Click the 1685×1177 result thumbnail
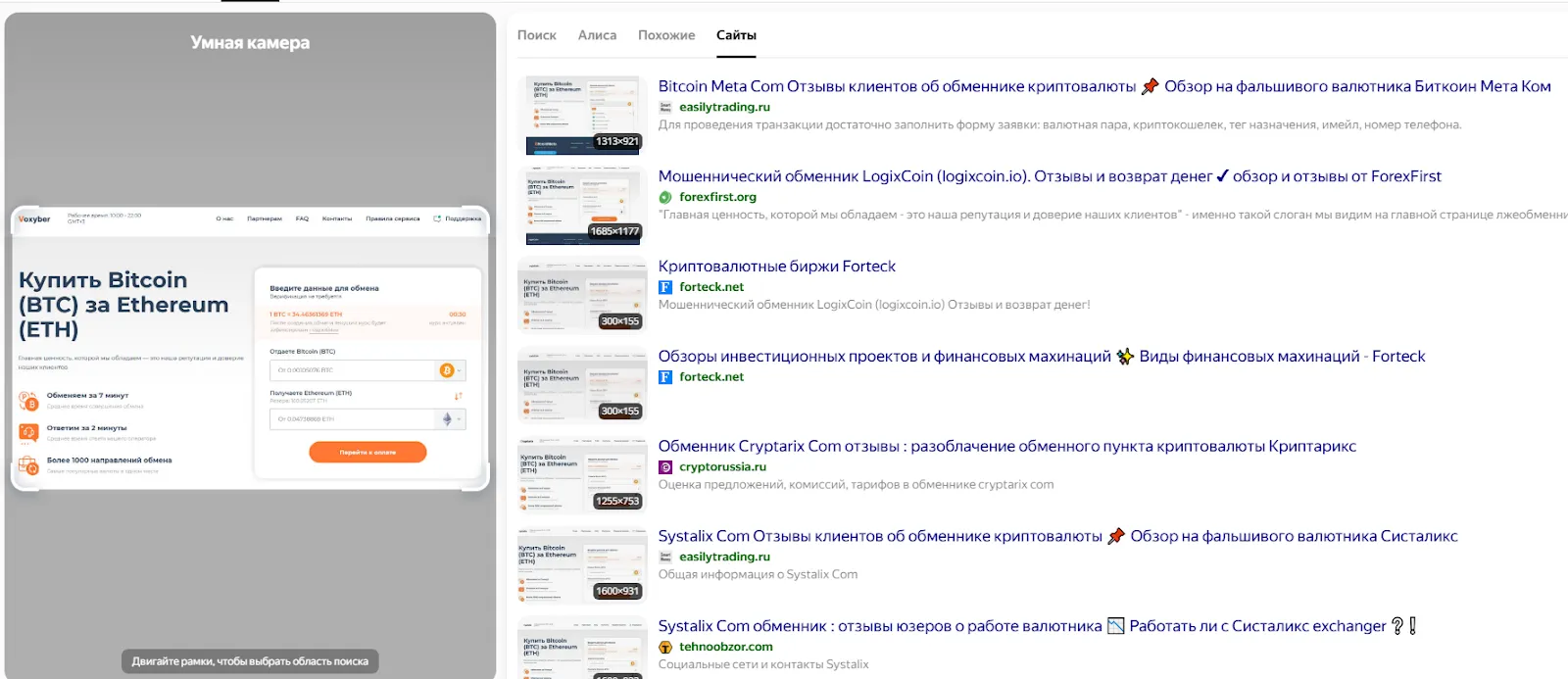Image resolution: width=1568 pixels, height=679 pixels. 583,205
